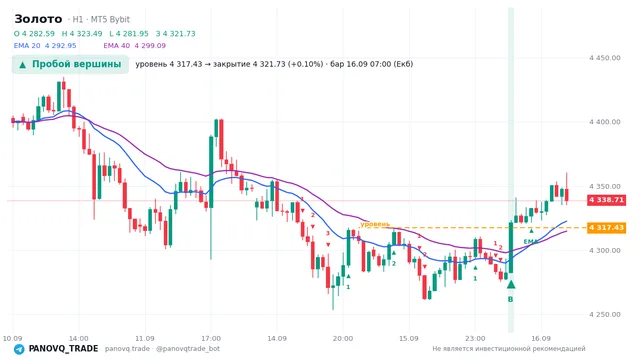Click the EMA 40 4 299.09 legend entry
The height and width of the screenshot is (360, 640).
coord(134,46)
